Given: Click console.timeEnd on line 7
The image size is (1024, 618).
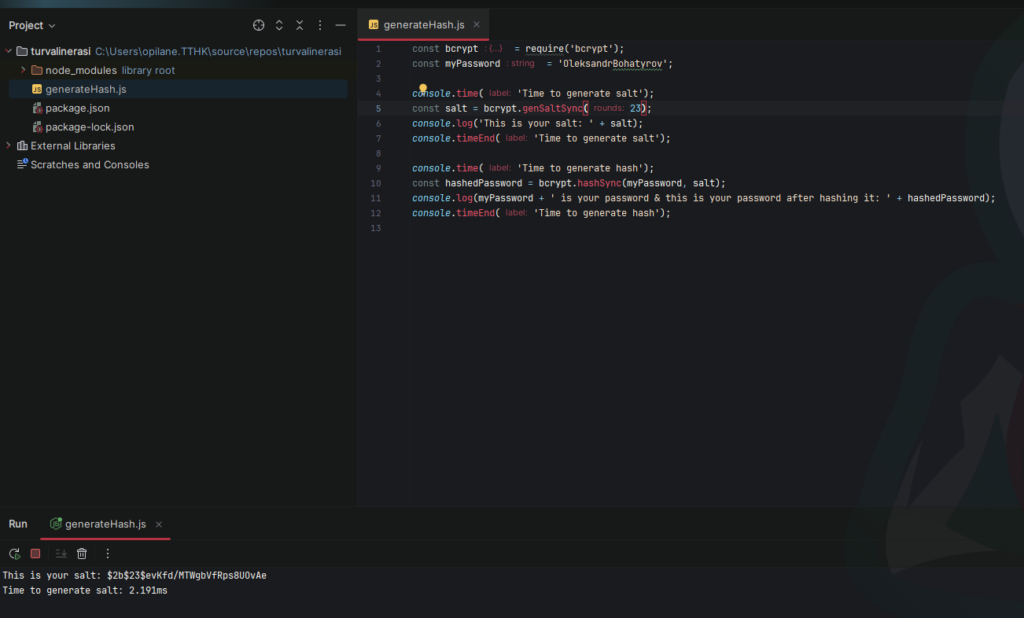Looking at the screenshot, I should (x=453, y=138).
